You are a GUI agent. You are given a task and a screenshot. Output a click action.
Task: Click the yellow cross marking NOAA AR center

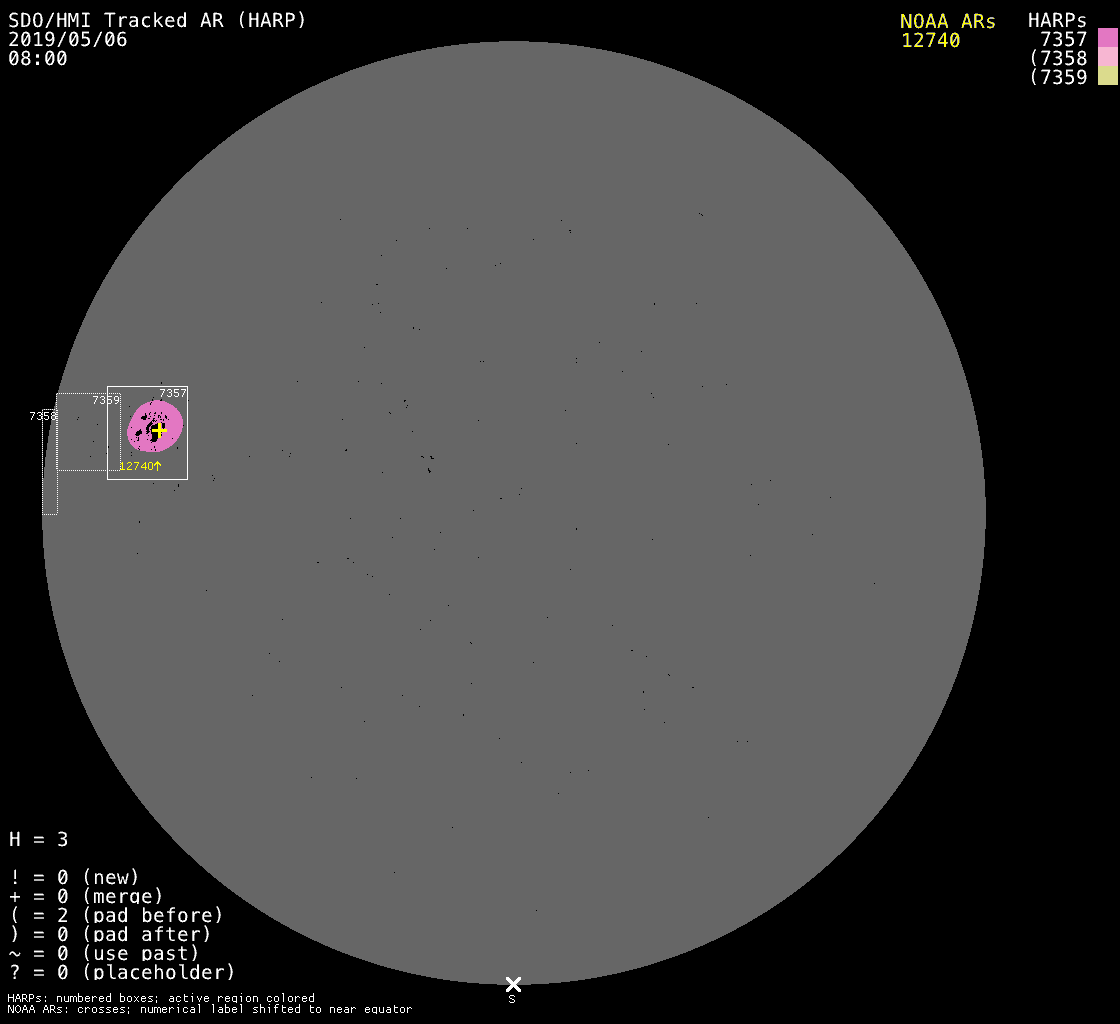(x=158, y=429)
